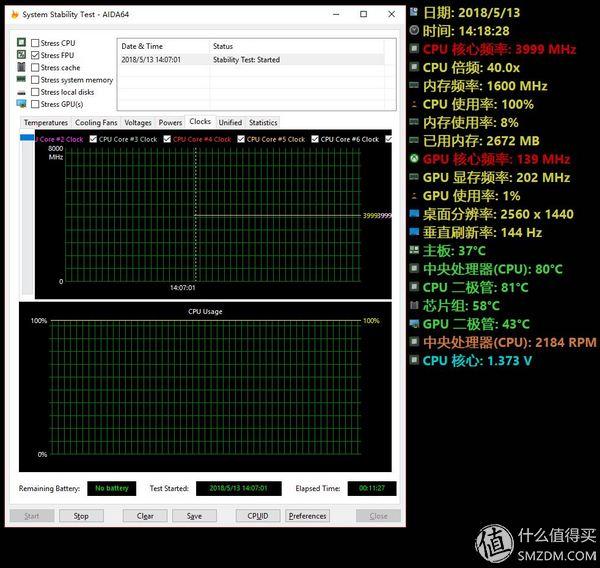Screen dimensions: 600x568
Task: Click the memory icon next to 已用内存
Action: (414, 140)
